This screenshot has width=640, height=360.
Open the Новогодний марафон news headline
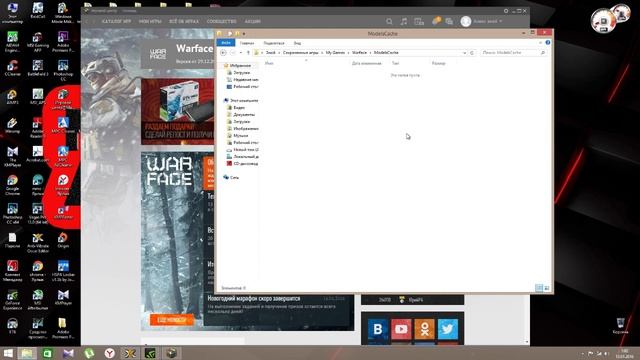[253, 298]
